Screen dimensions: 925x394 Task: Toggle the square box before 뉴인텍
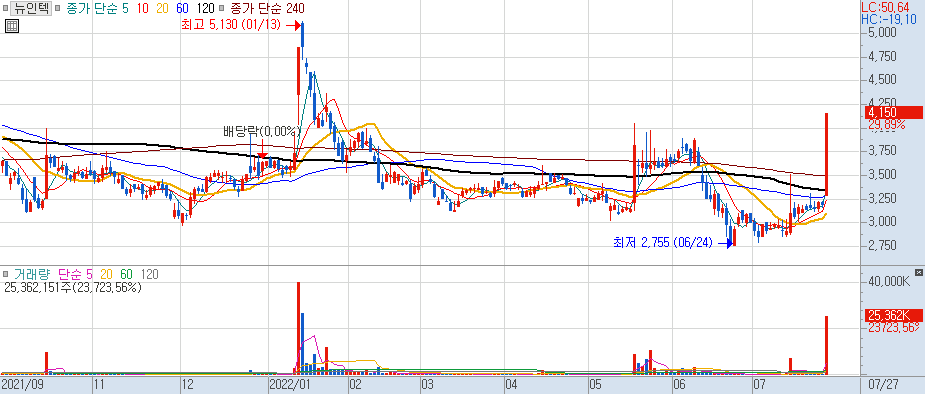coord(6,8)
